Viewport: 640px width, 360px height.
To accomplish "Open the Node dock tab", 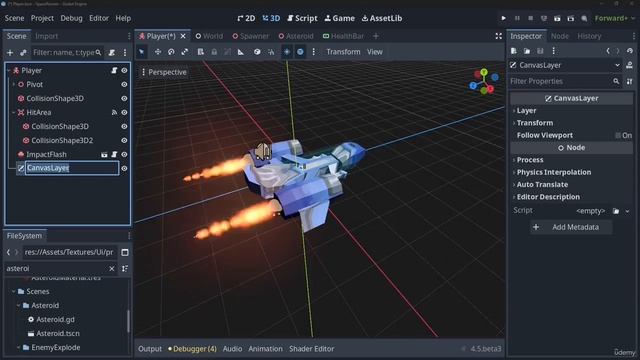I will [560, 36].
